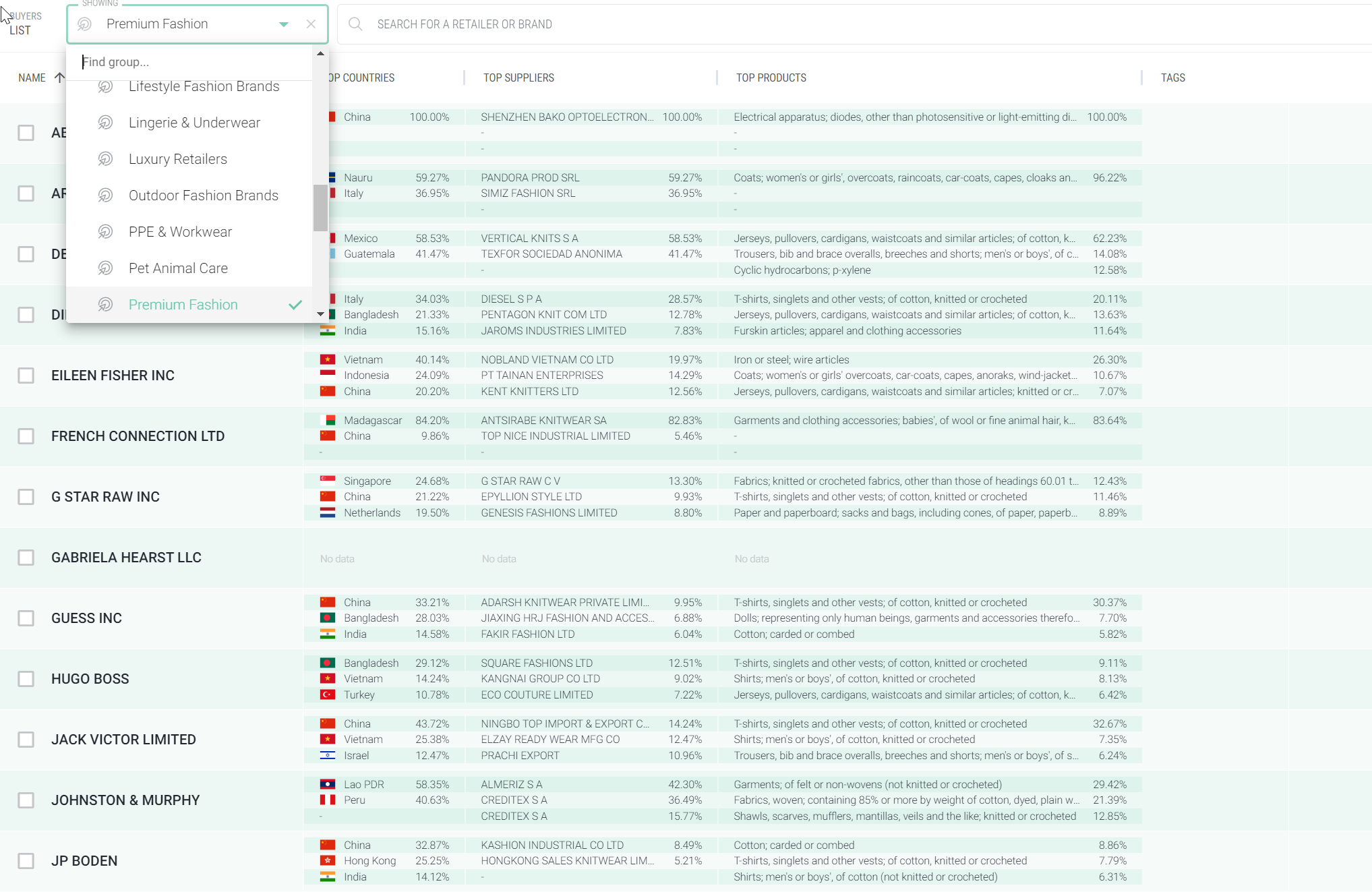The height and width of the screenshot is (892, 1372).
Task: Open the Premium Fashion group dropdown arrow
Action: (x=284, y=24)
